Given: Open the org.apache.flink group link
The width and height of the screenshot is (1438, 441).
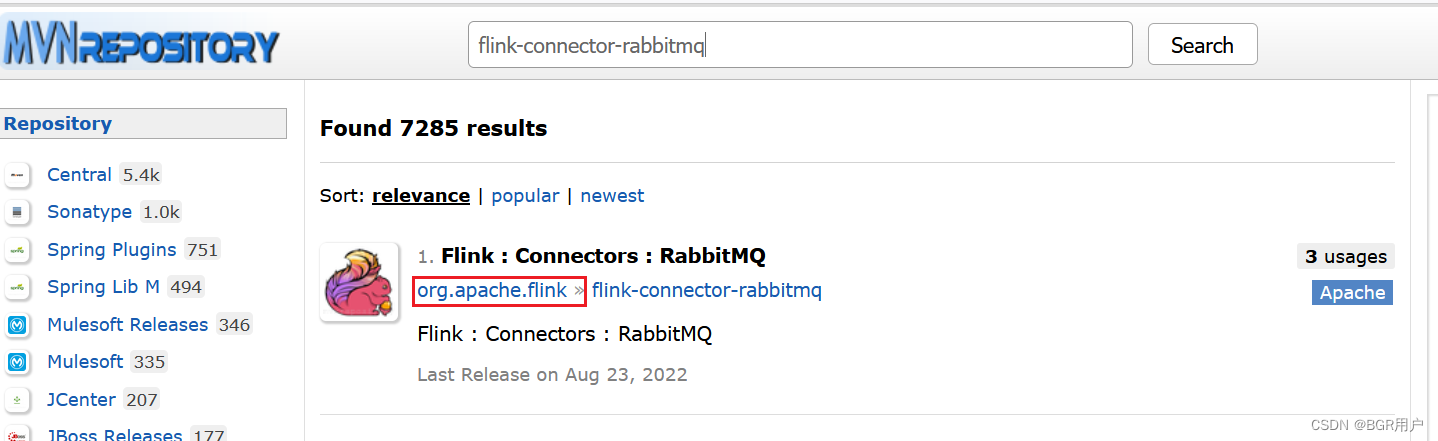Looking at the screenshot, I should tap(492, 291).
